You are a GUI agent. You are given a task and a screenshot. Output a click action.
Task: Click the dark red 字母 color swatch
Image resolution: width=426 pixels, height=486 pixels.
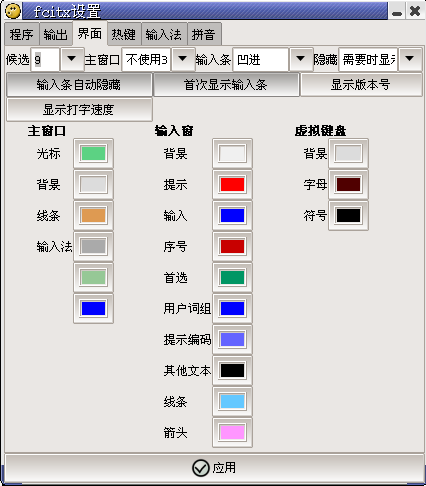point(348,184)
